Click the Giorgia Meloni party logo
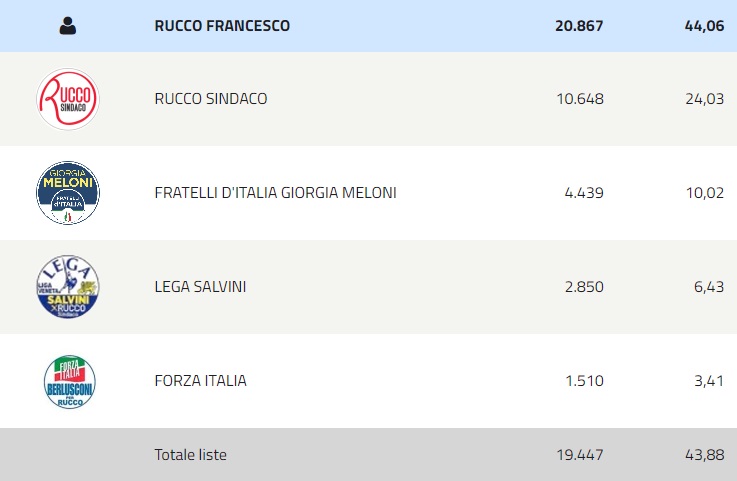 (x=68, y=193)
